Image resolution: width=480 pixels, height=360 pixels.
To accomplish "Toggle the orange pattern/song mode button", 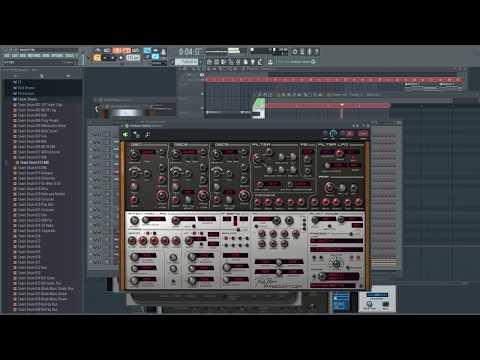I will point(97,58).
